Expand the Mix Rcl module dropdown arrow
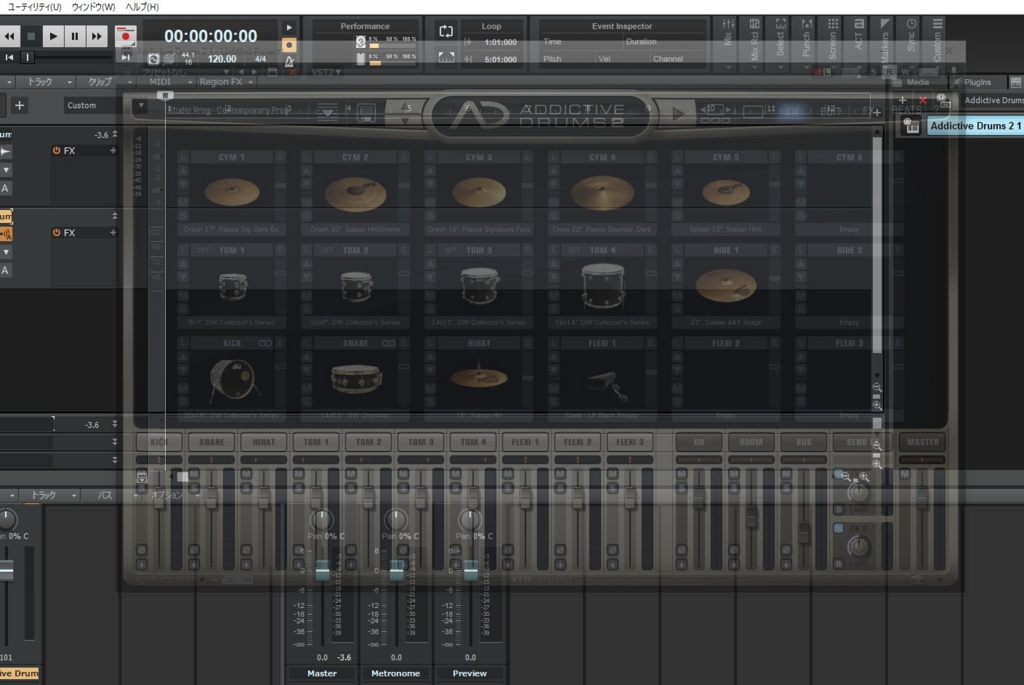 (x=754, y=67)
